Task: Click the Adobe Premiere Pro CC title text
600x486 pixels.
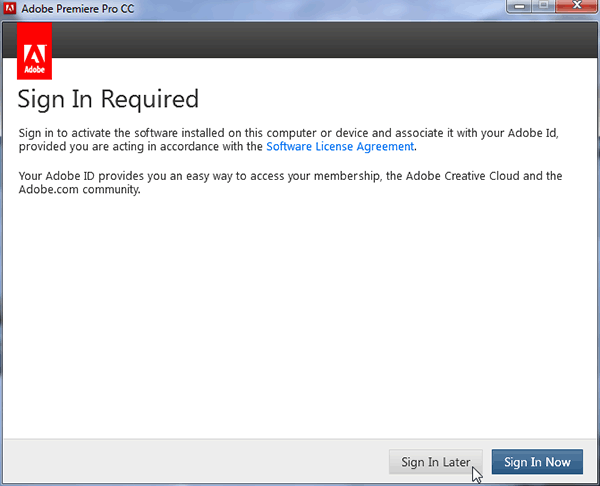Action: (x=78, y=8)
